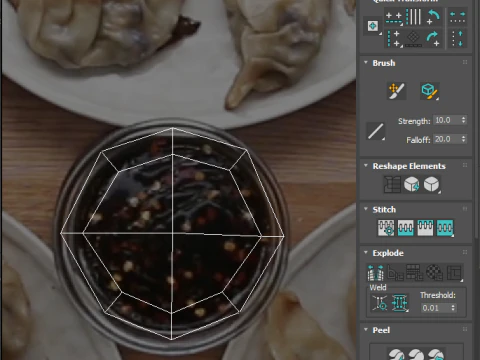Viewport: 480px width, 360px height.
Task: Click the Break icon in Explode
Action: click(375, 273)
